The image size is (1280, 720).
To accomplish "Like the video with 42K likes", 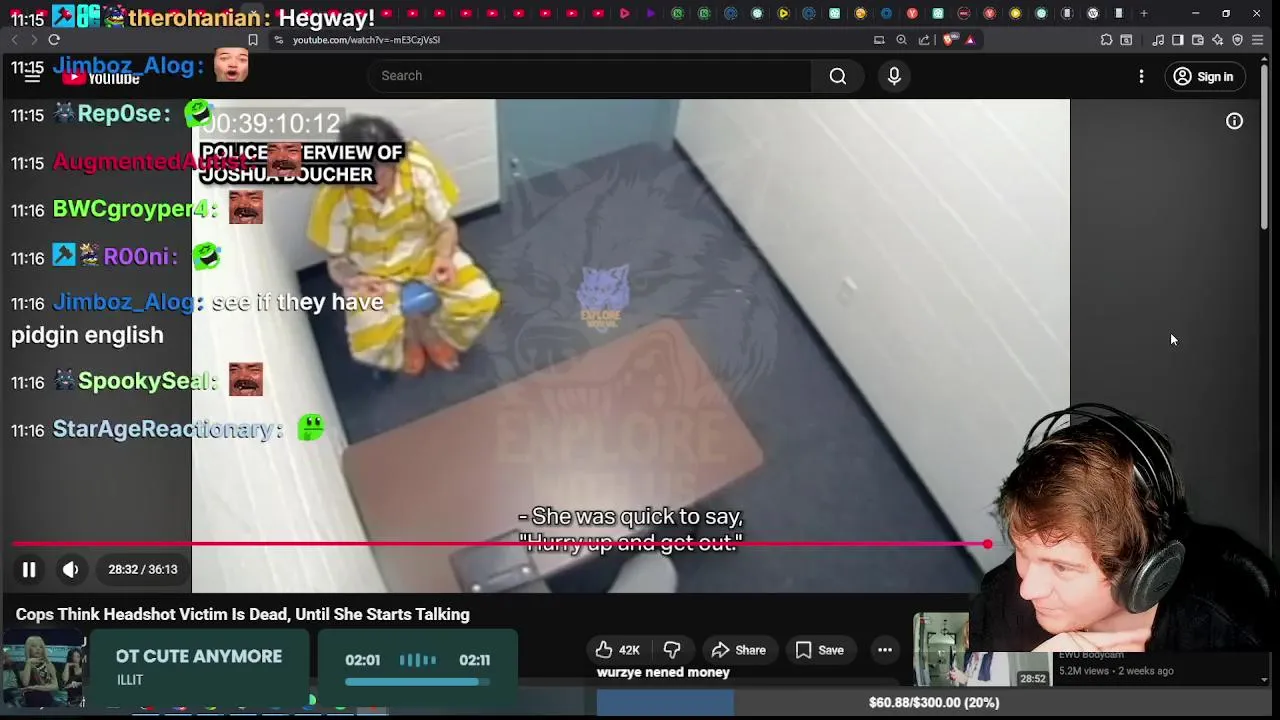I will [617, 650].
